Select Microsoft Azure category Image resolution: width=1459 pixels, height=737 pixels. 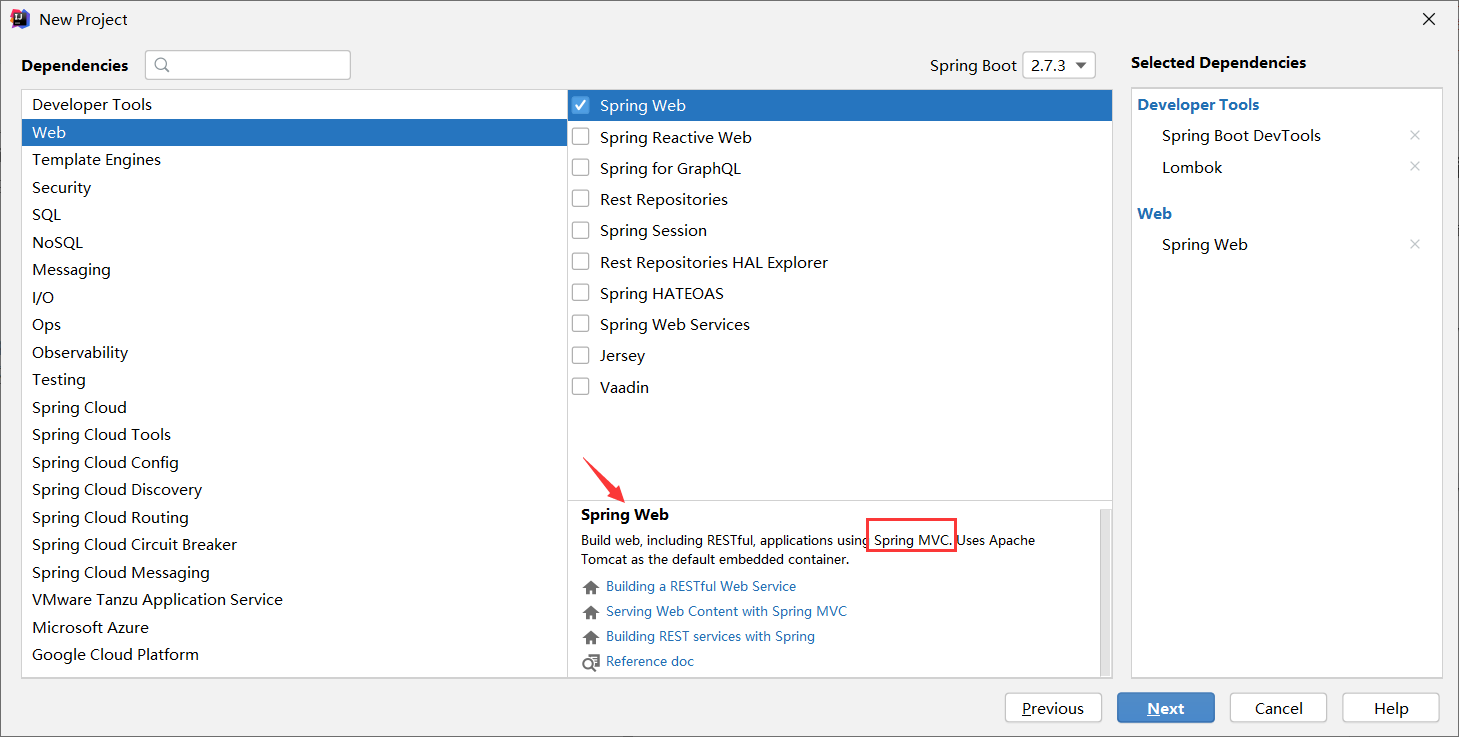tap(294, 627)
